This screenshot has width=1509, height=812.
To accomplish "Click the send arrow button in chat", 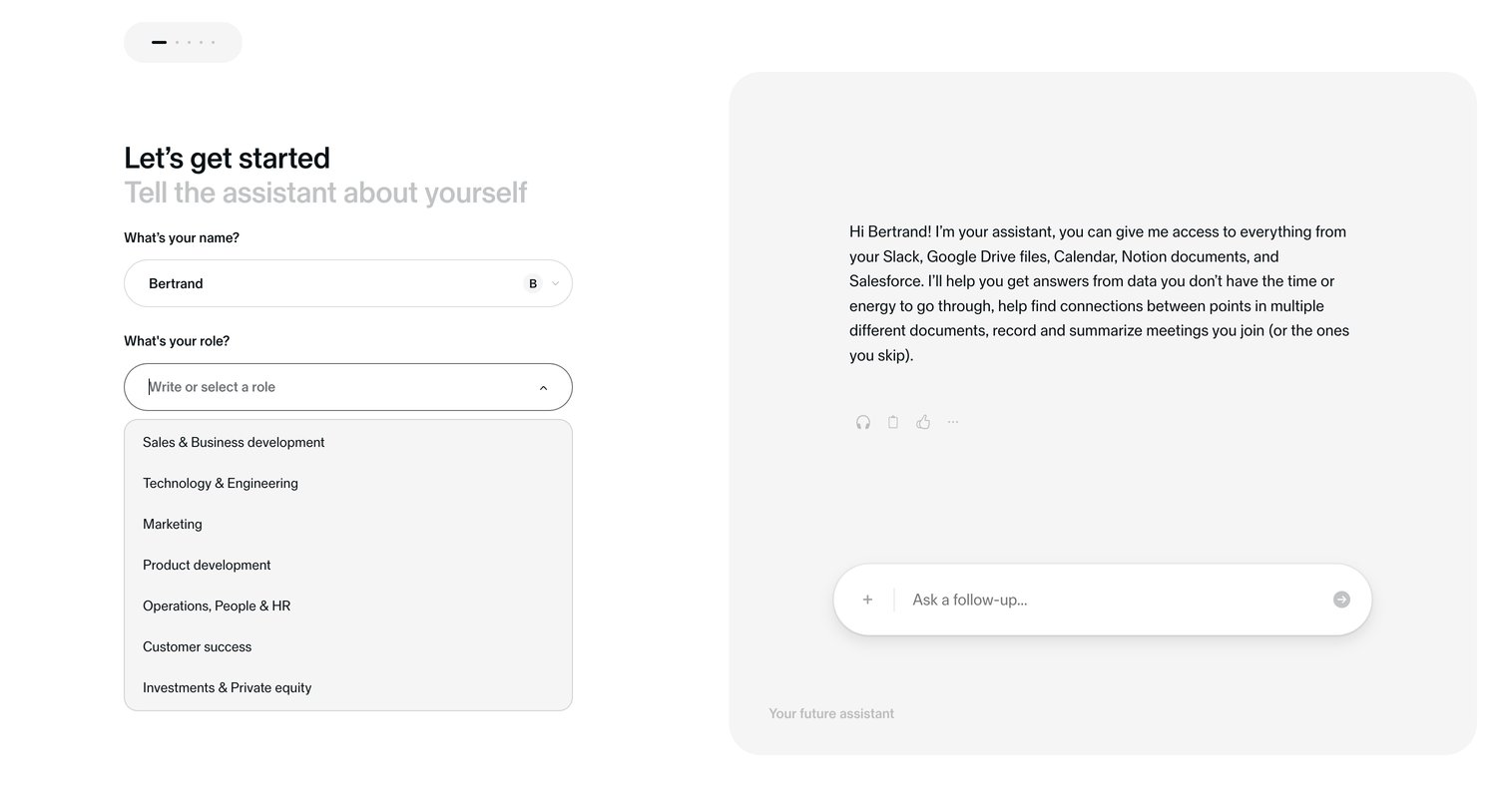I will coord(1341,600).
